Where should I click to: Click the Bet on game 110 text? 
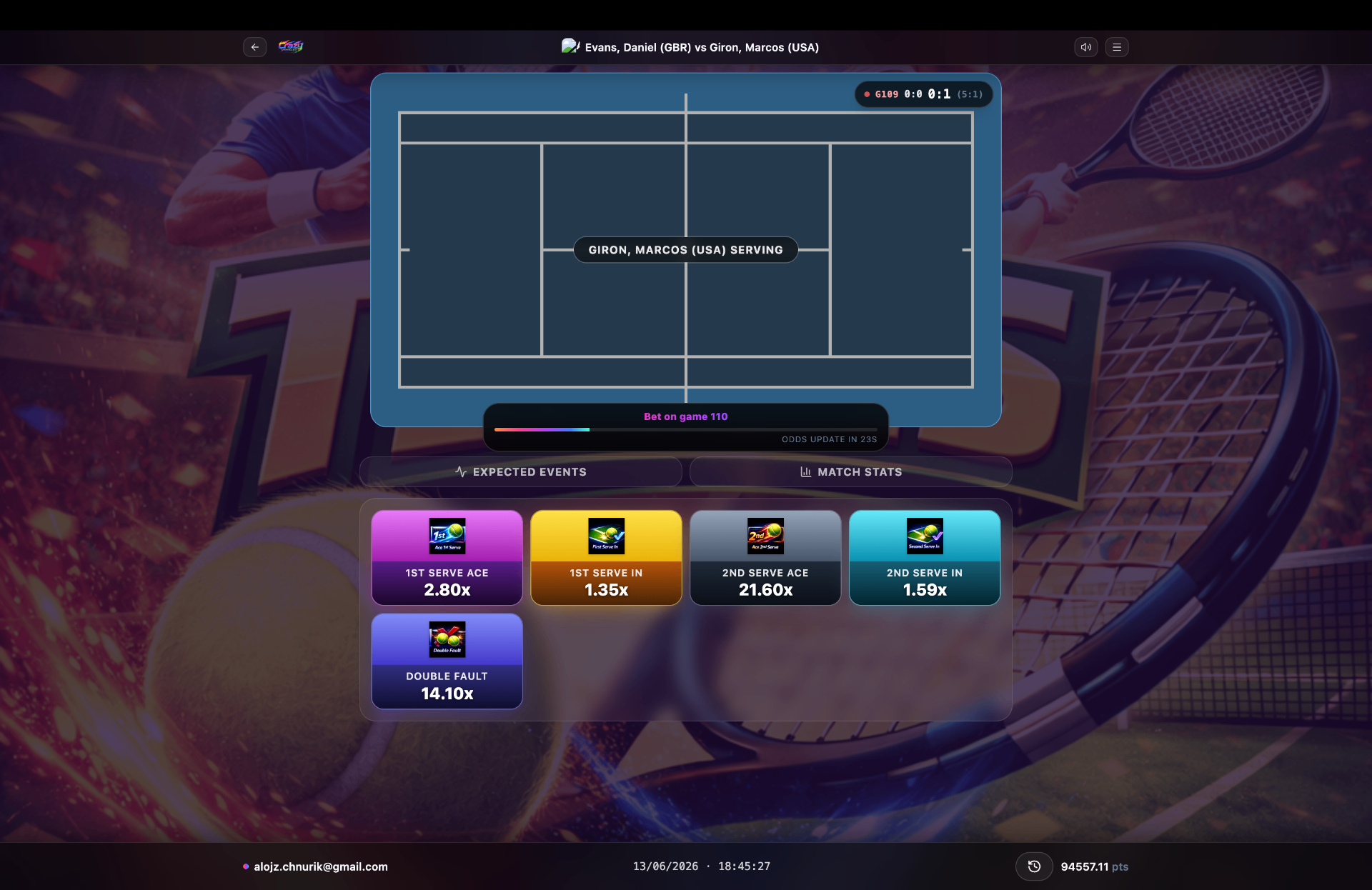pyautogui.click(x=686, y=416)
